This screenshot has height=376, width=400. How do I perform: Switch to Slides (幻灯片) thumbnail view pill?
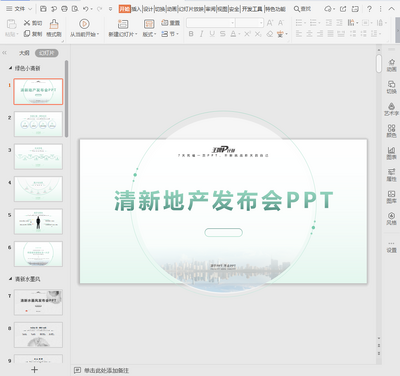[x=47, y=53]
